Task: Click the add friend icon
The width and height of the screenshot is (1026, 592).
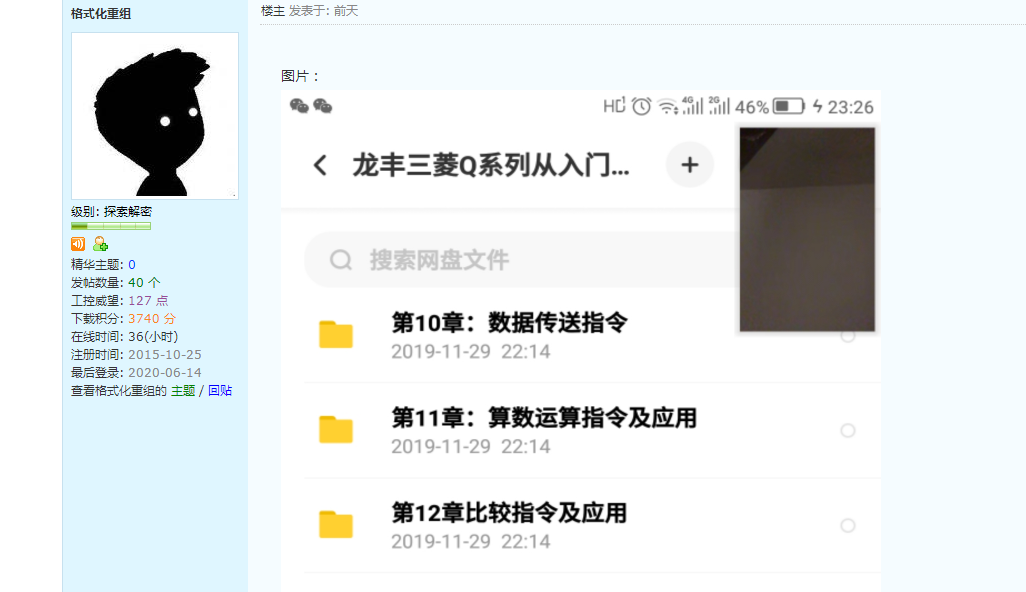Action: point(100,244)
